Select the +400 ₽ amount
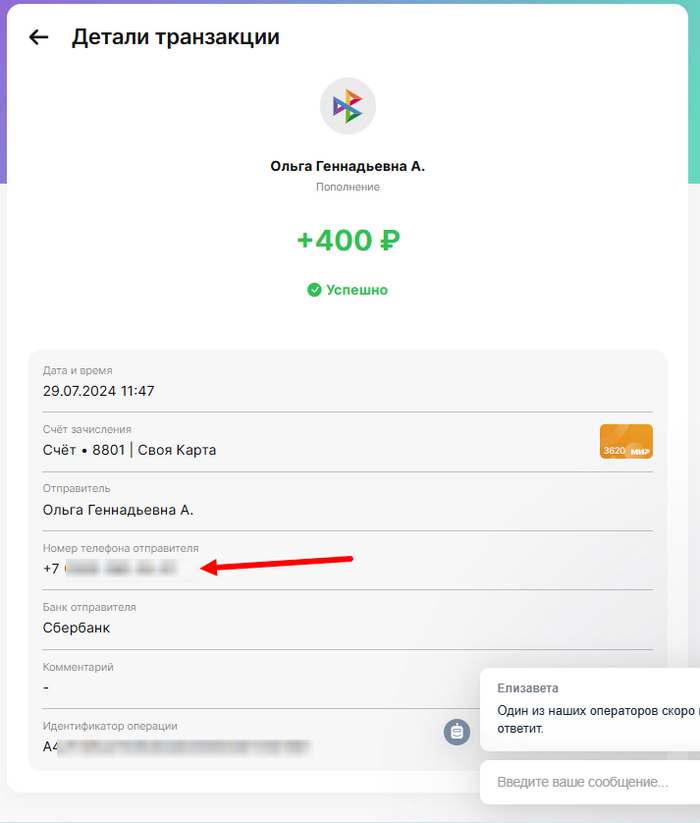 [x=348, y=240]
